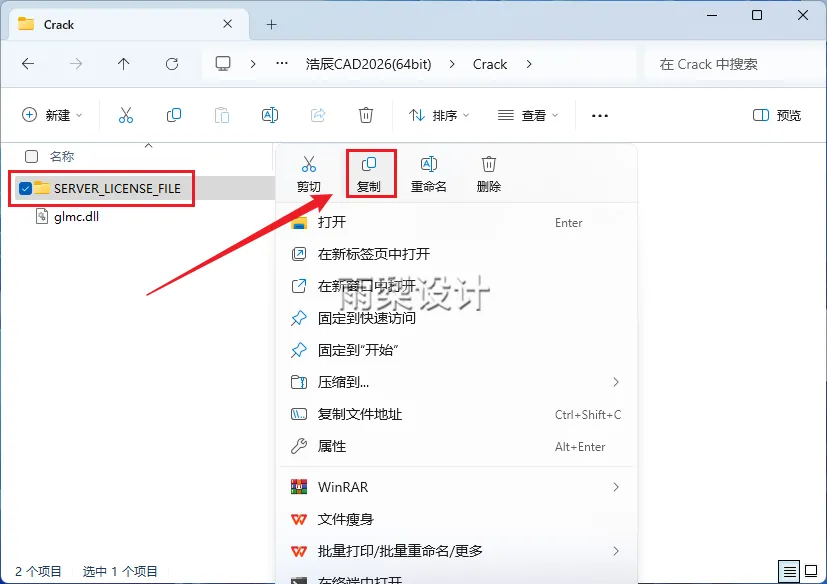Screen dimensions: 827x584
Task: Click the Crack tab title
Action: coord(59,25)
